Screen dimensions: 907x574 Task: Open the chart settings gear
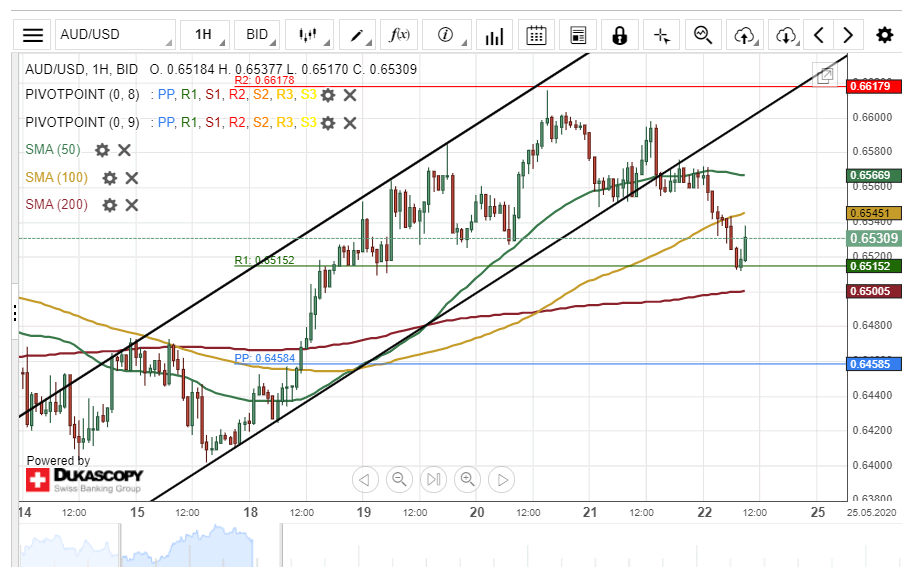[x=884, y=35]
